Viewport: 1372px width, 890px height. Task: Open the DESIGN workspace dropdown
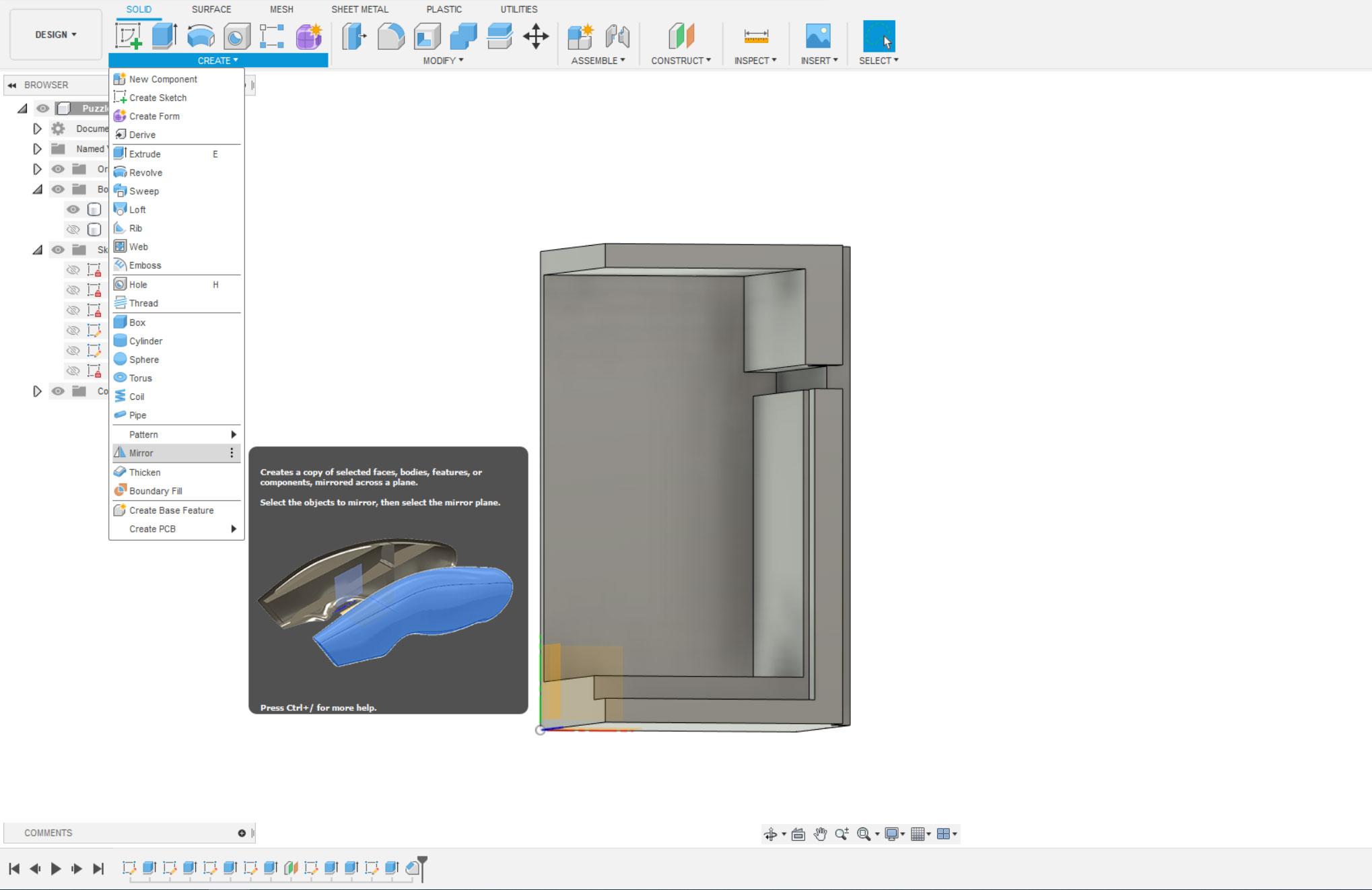(x=56, y=34)
